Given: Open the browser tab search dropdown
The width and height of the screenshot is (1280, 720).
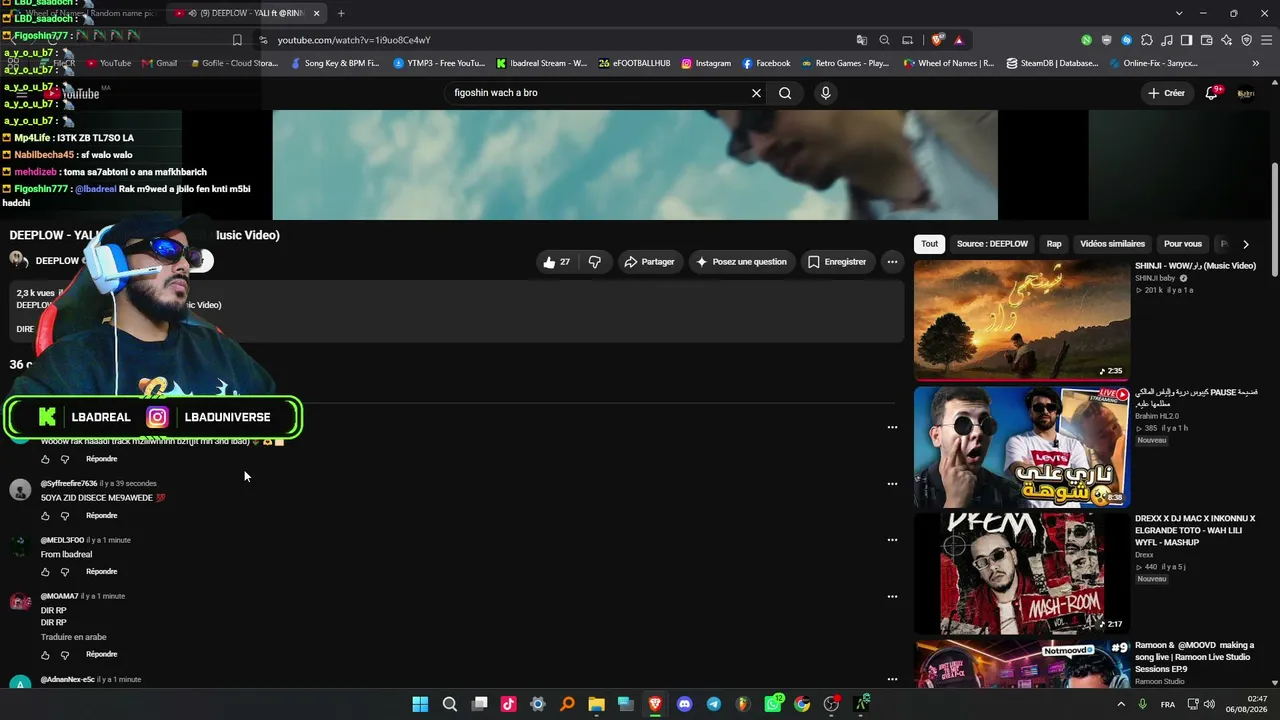Looking at the screenshot, I should [1179, 13].
